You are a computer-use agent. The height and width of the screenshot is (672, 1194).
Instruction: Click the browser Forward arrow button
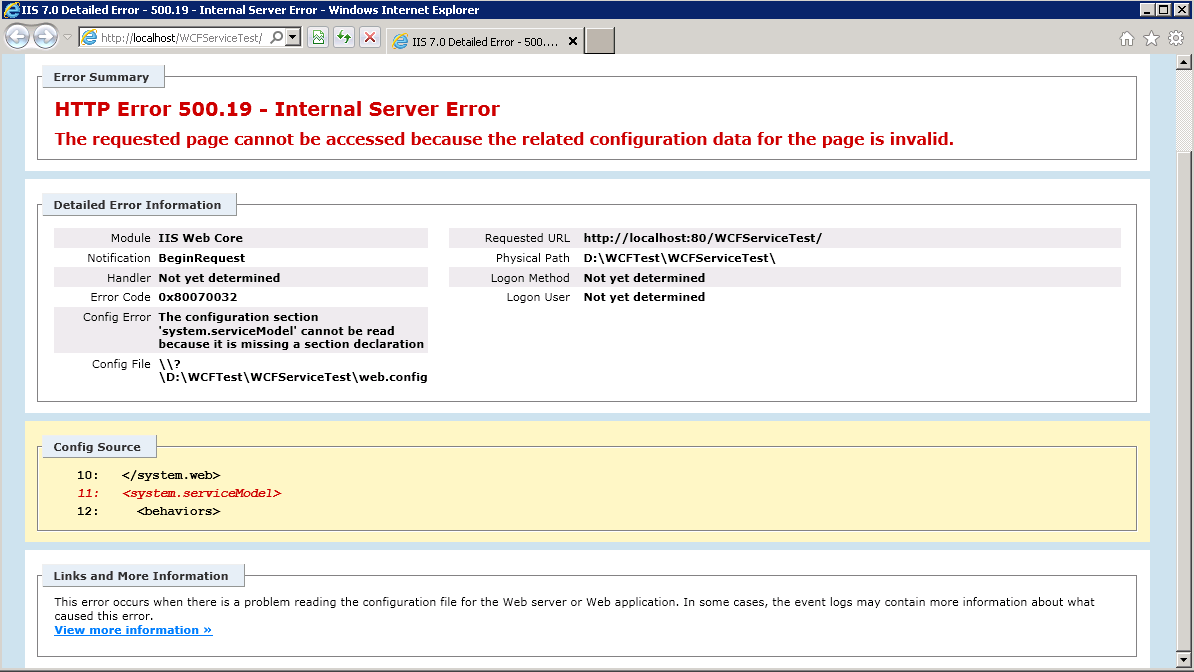tap(46, 37)
